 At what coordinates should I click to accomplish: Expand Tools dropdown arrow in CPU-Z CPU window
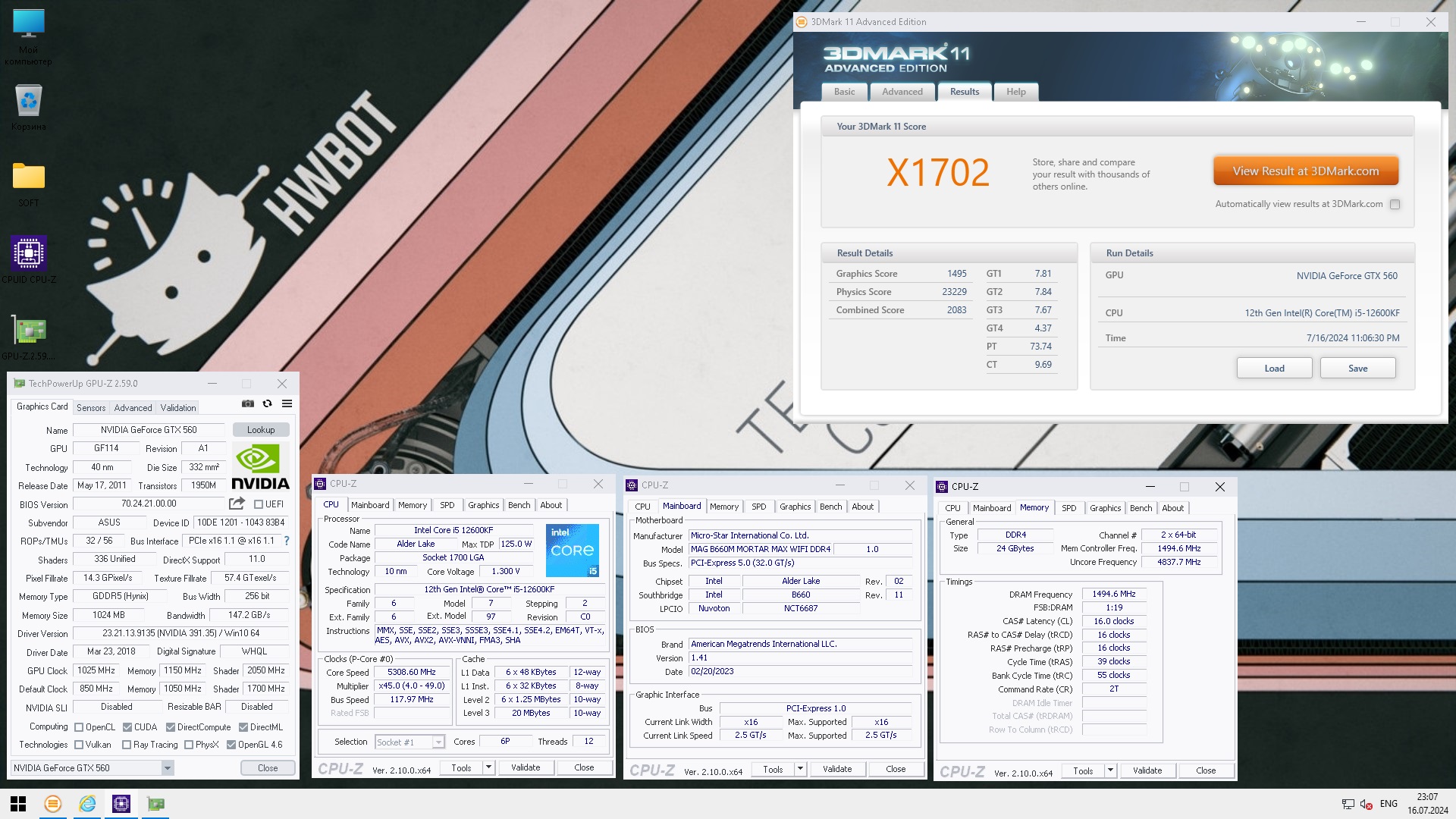[x=489, y=768]
